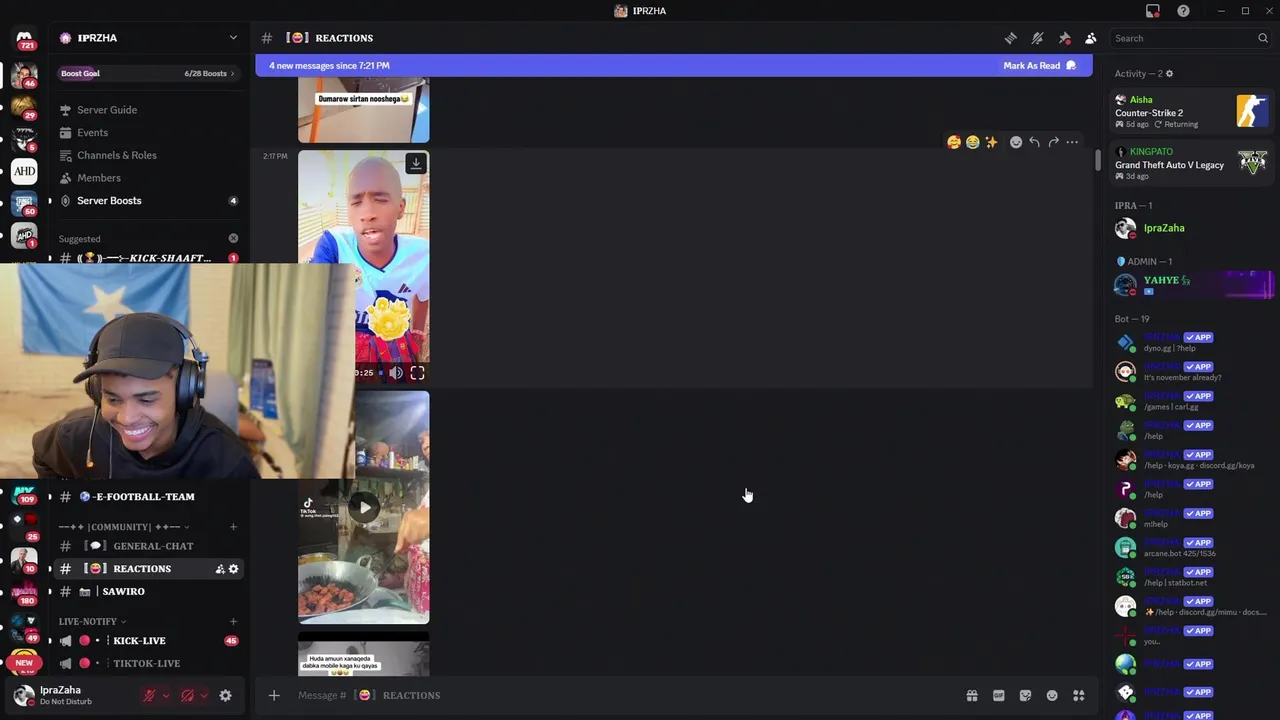This screenshot has width=1280, height=720.
Task: Open the gift Nitro icon
Action: point(972,696)
